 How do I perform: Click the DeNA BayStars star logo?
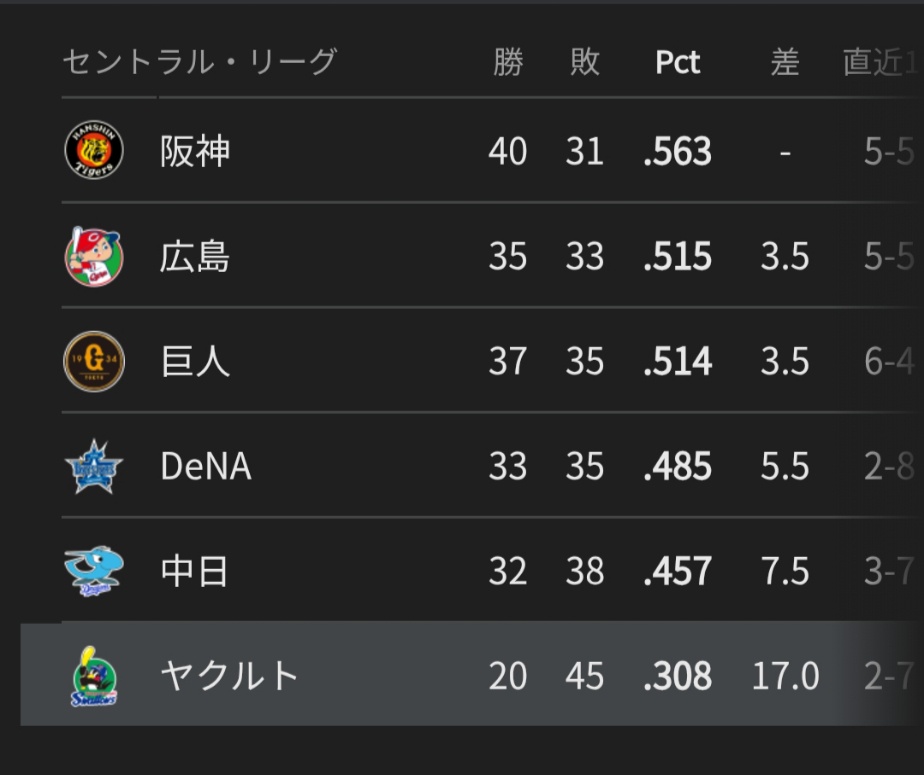[x=94, y=466]
